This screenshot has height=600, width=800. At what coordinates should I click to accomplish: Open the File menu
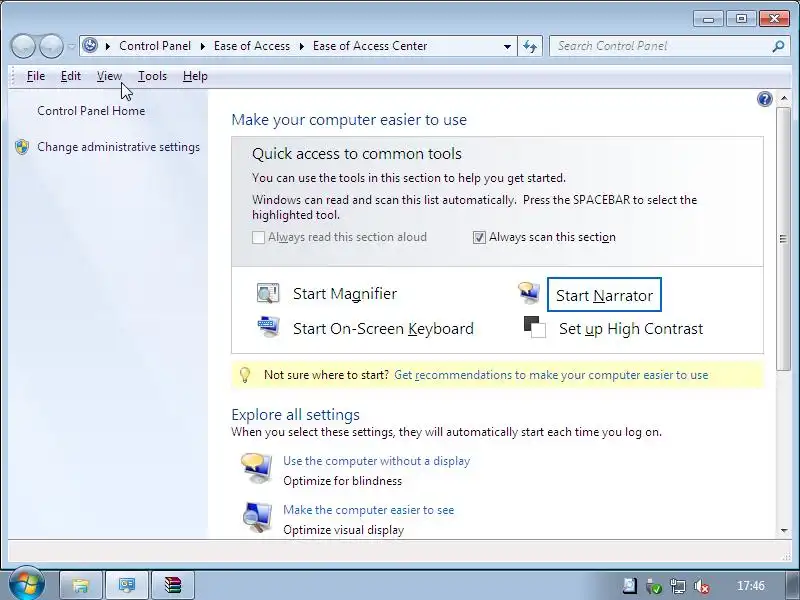[36, 76]
